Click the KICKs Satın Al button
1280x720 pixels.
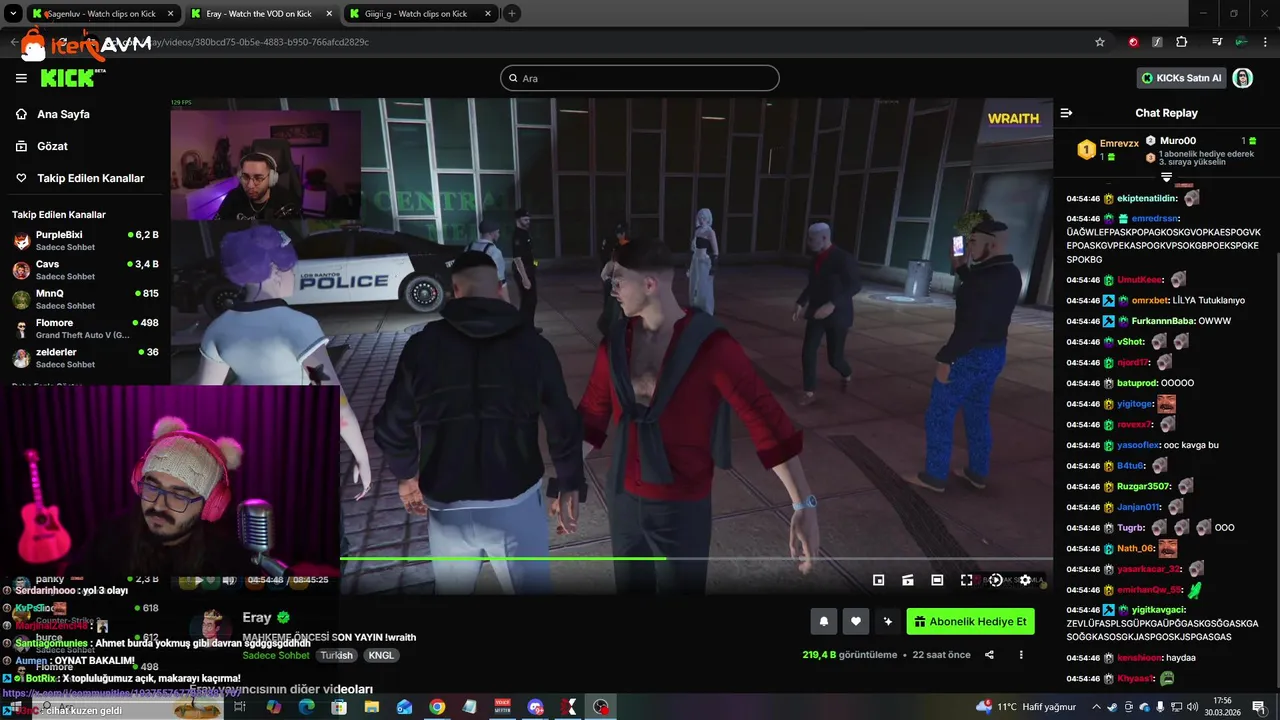tap(1182, 78)
